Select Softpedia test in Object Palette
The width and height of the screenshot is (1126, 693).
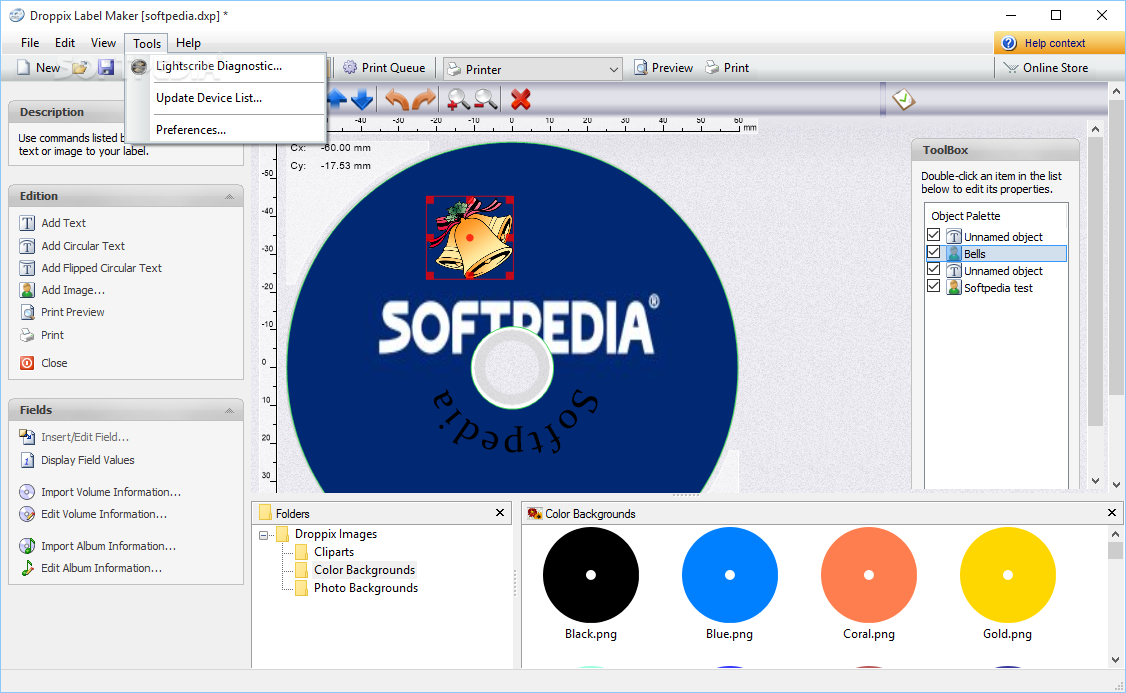pyautogui.click(x=997, y=288)
